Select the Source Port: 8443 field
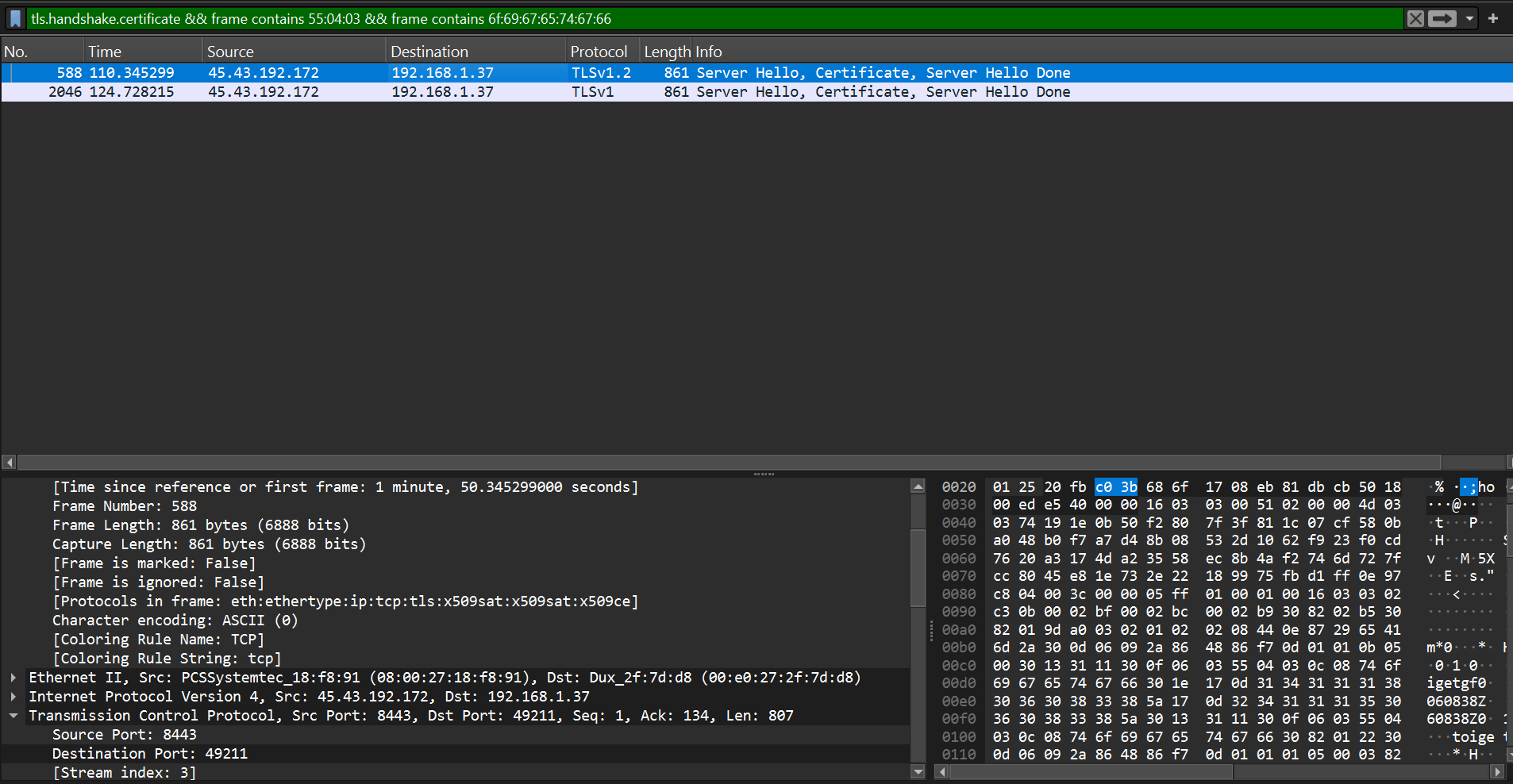Viewport: 1513px width, 784px height. click(x=125, y=735)
